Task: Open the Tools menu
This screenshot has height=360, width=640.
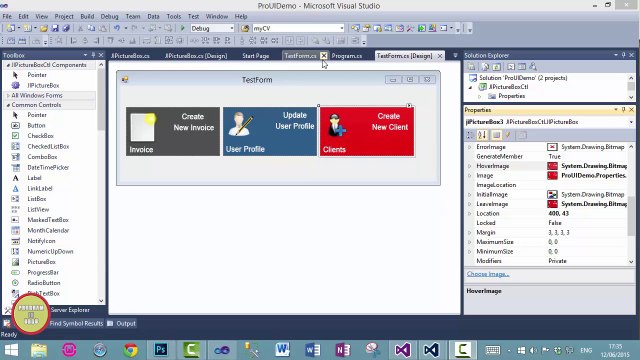Action: 173,16
